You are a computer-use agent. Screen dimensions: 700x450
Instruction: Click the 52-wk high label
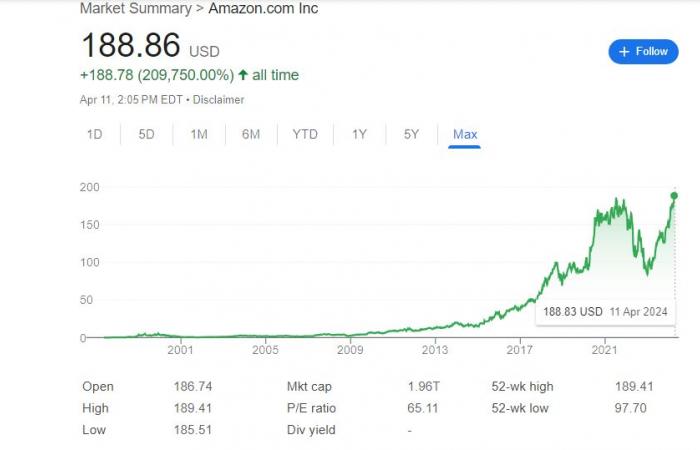[x=521, y=386]
